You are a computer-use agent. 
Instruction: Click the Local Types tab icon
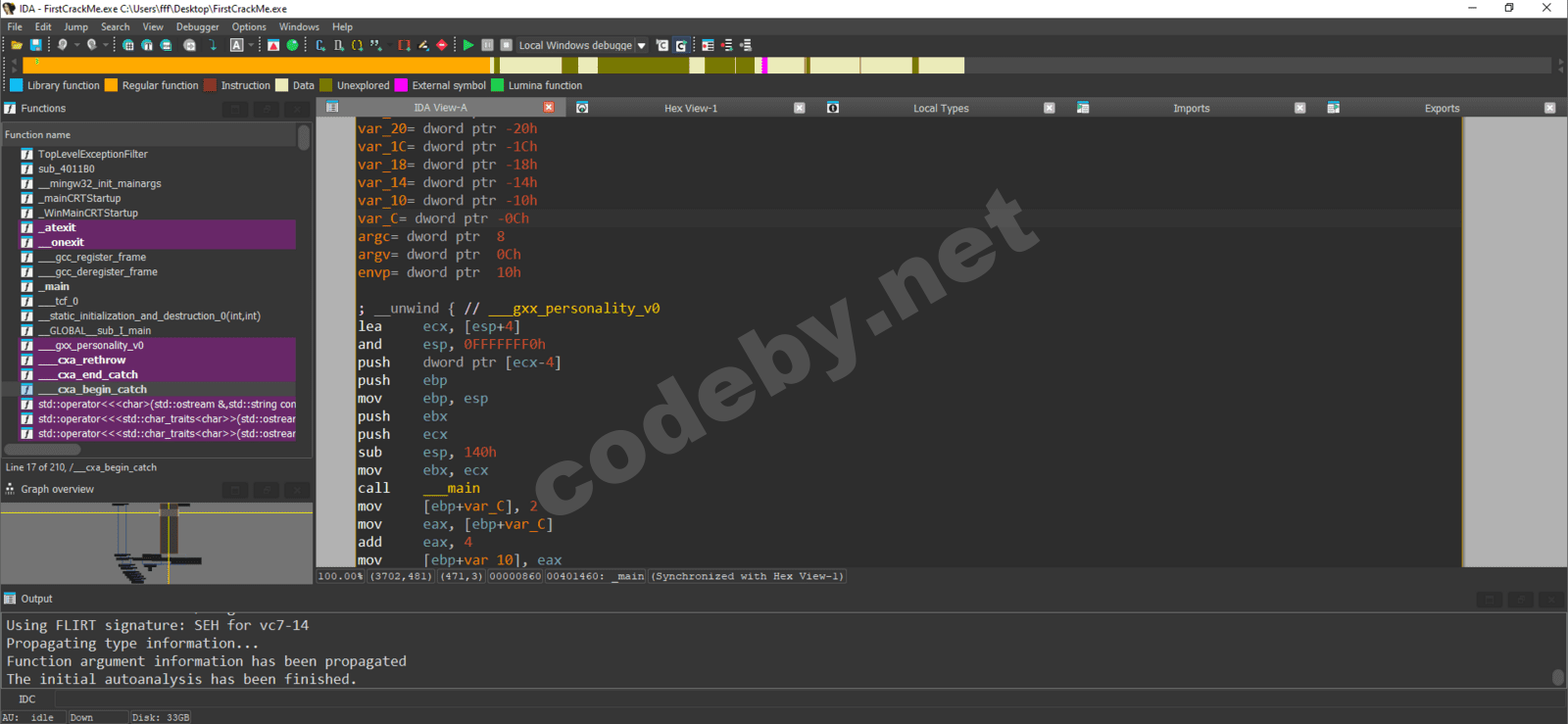point(833,108)
